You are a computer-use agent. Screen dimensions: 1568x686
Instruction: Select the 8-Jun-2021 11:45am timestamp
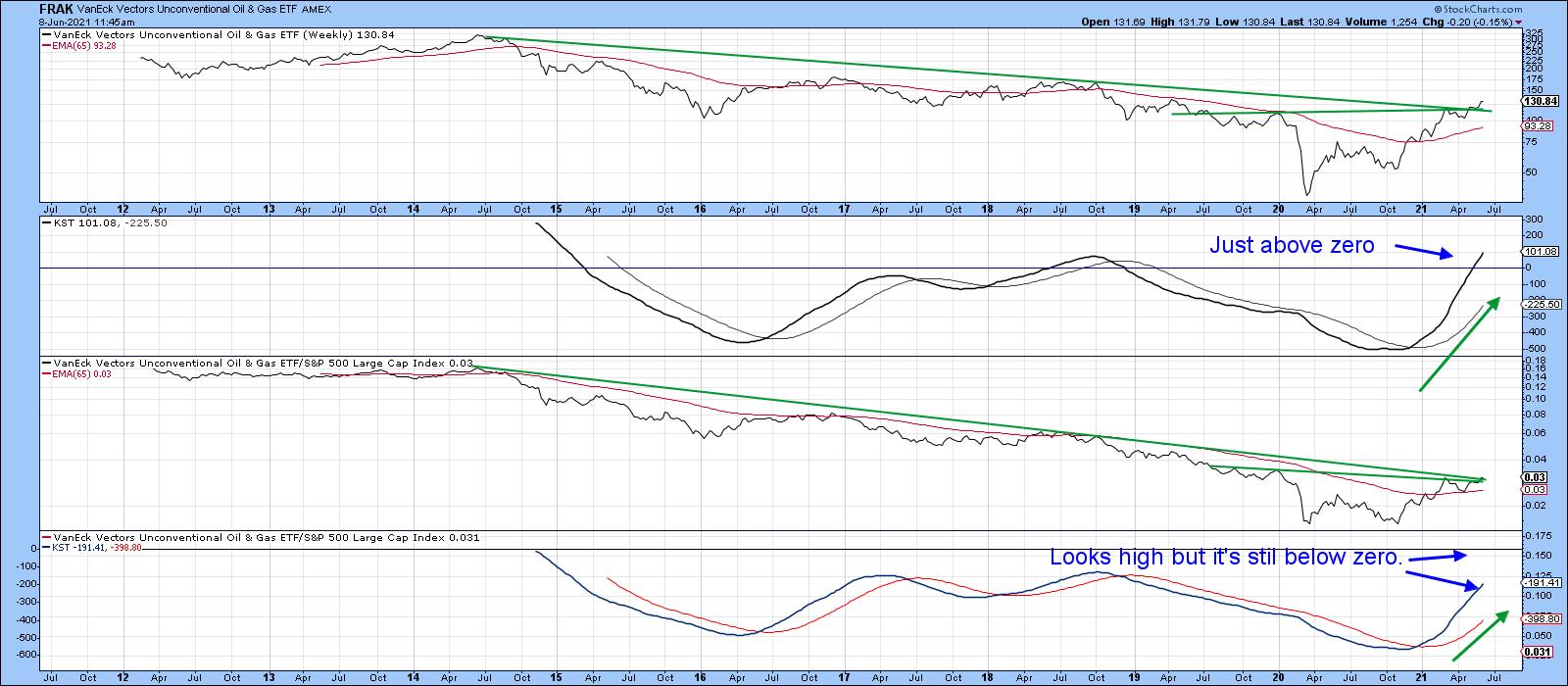click(x=85, y=23)
